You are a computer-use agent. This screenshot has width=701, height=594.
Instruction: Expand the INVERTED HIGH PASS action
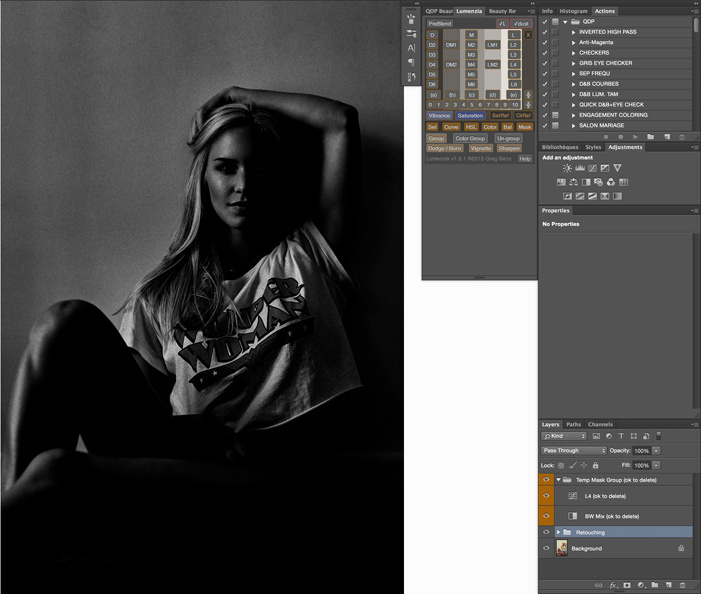point(573,32)
